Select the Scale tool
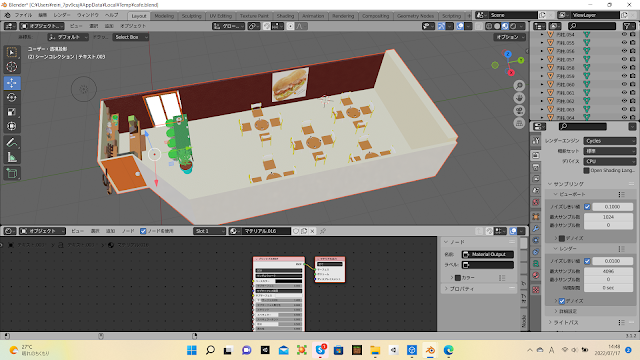 tap(11, 112)
